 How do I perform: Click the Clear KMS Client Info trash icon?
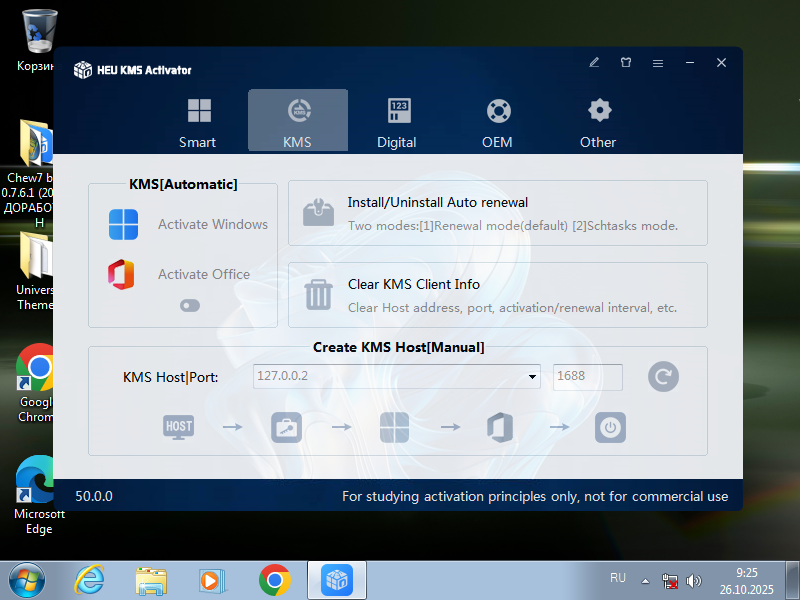click(x=318, y=295)
